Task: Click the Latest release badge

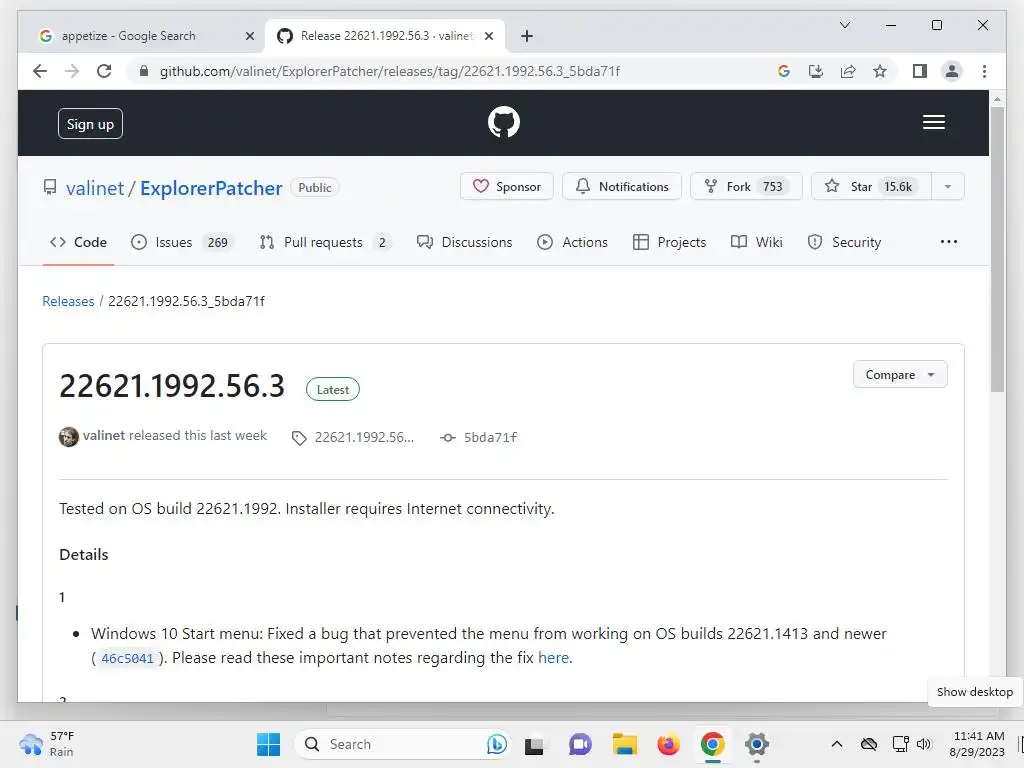Action: pyautogui.click(x=332, y=389)
